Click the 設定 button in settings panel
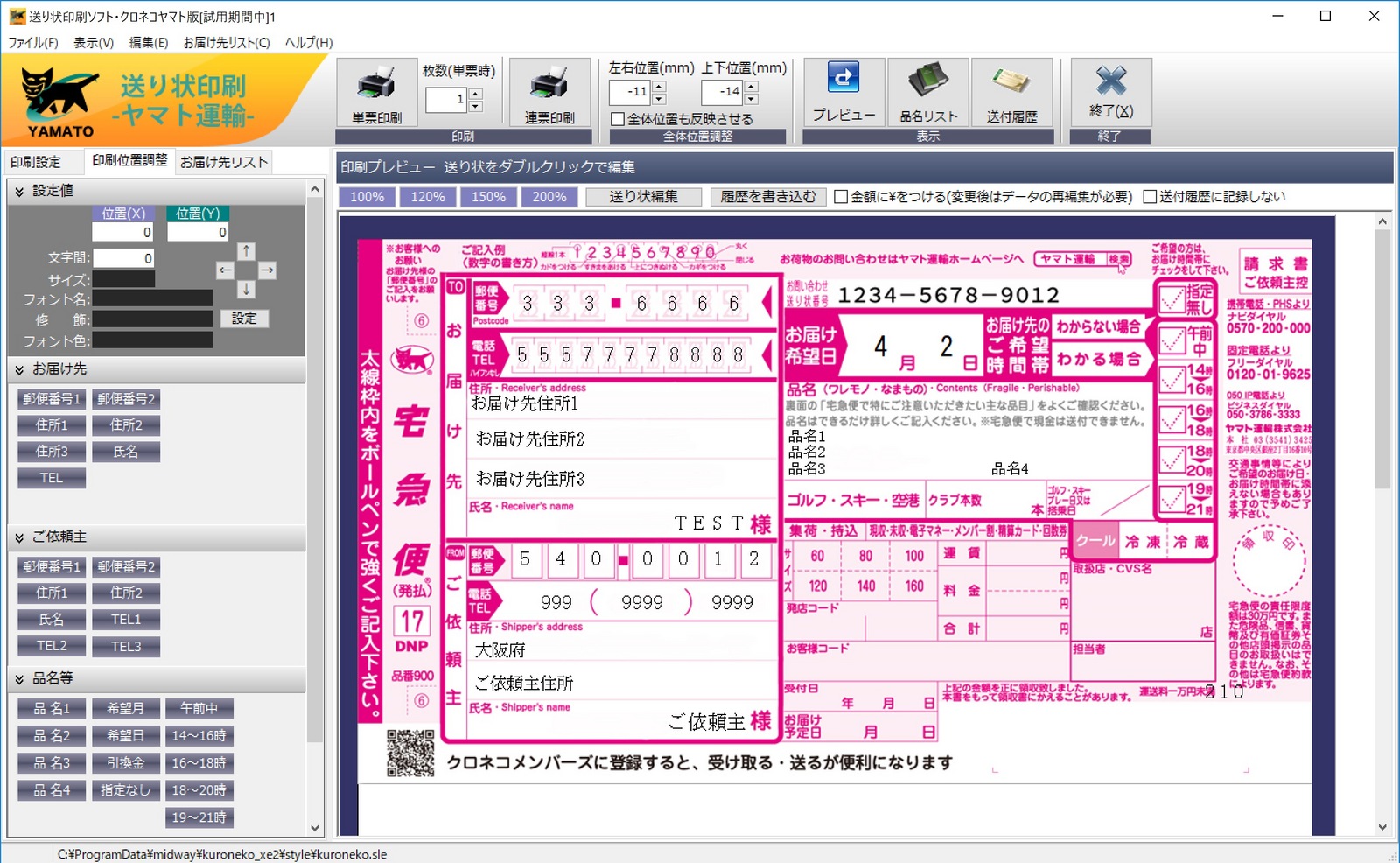Image resolution: width=1400 pixels, height=863 pixels. (244, 319)
